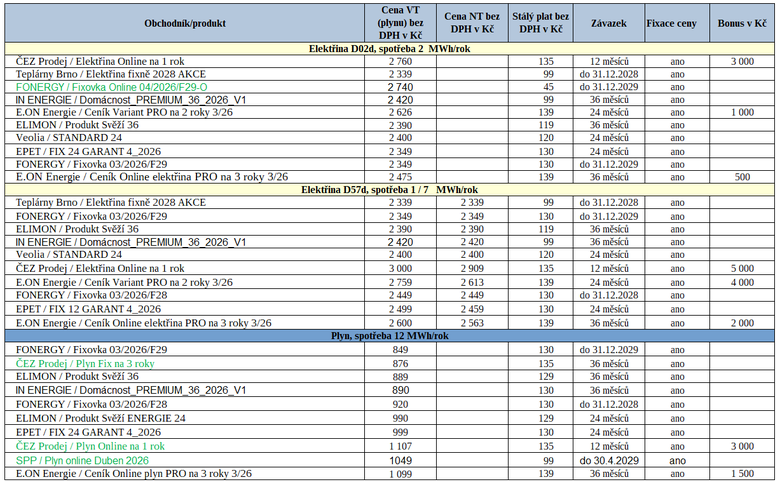Screen dimensions: 780x482
Task: Click the Cena NT bez DPH column header
Action: 472,23
